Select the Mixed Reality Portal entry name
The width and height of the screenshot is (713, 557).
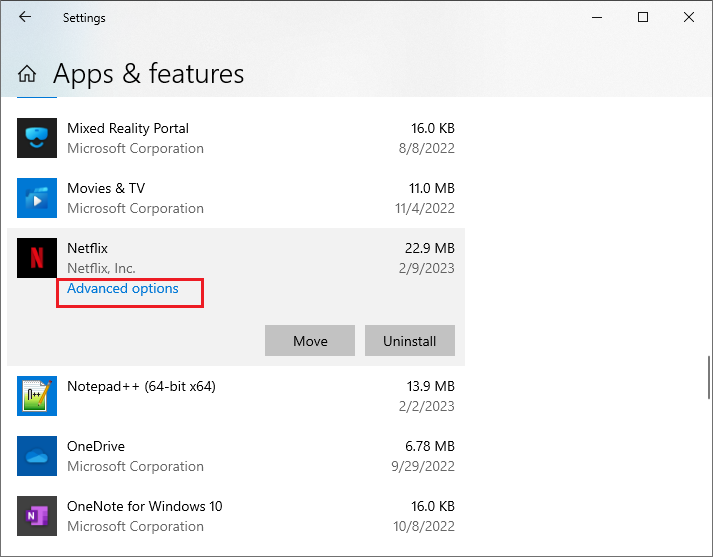[128, 128]
